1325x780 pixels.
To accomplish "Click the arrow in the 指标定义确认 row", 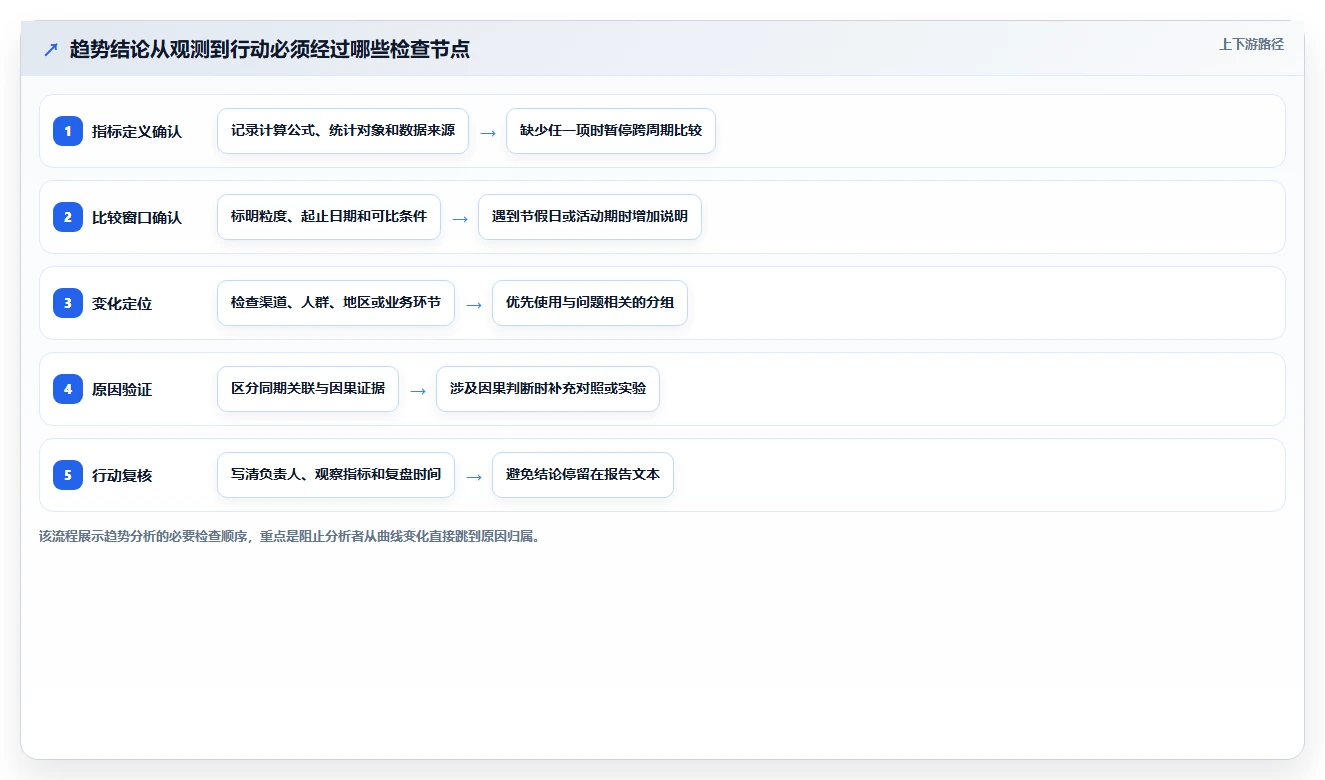I will point(488,132).
